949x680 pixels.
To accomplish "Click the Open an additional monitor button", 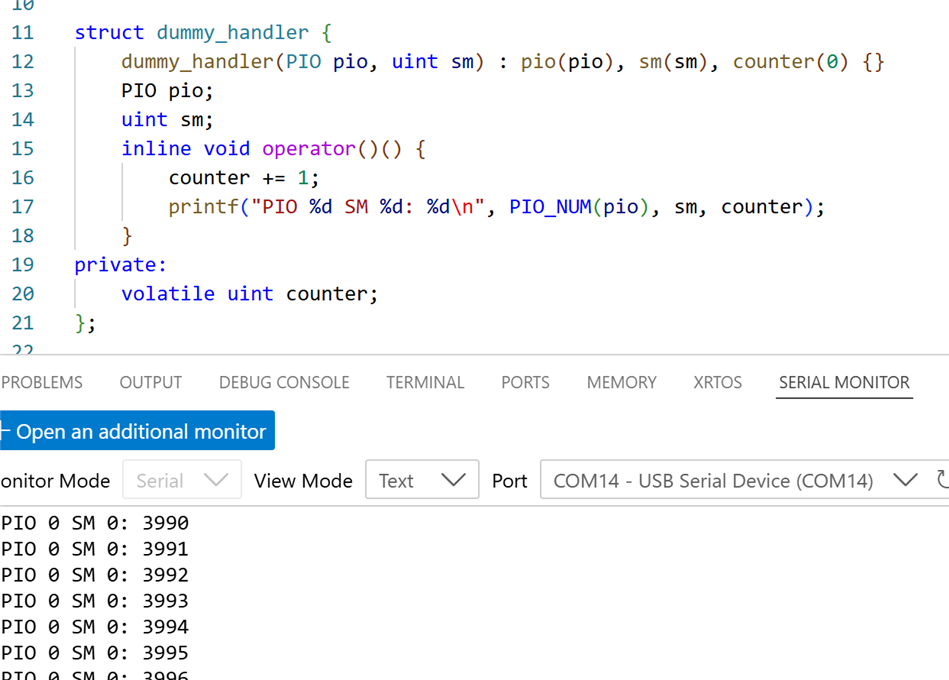I will pos(137,431).
